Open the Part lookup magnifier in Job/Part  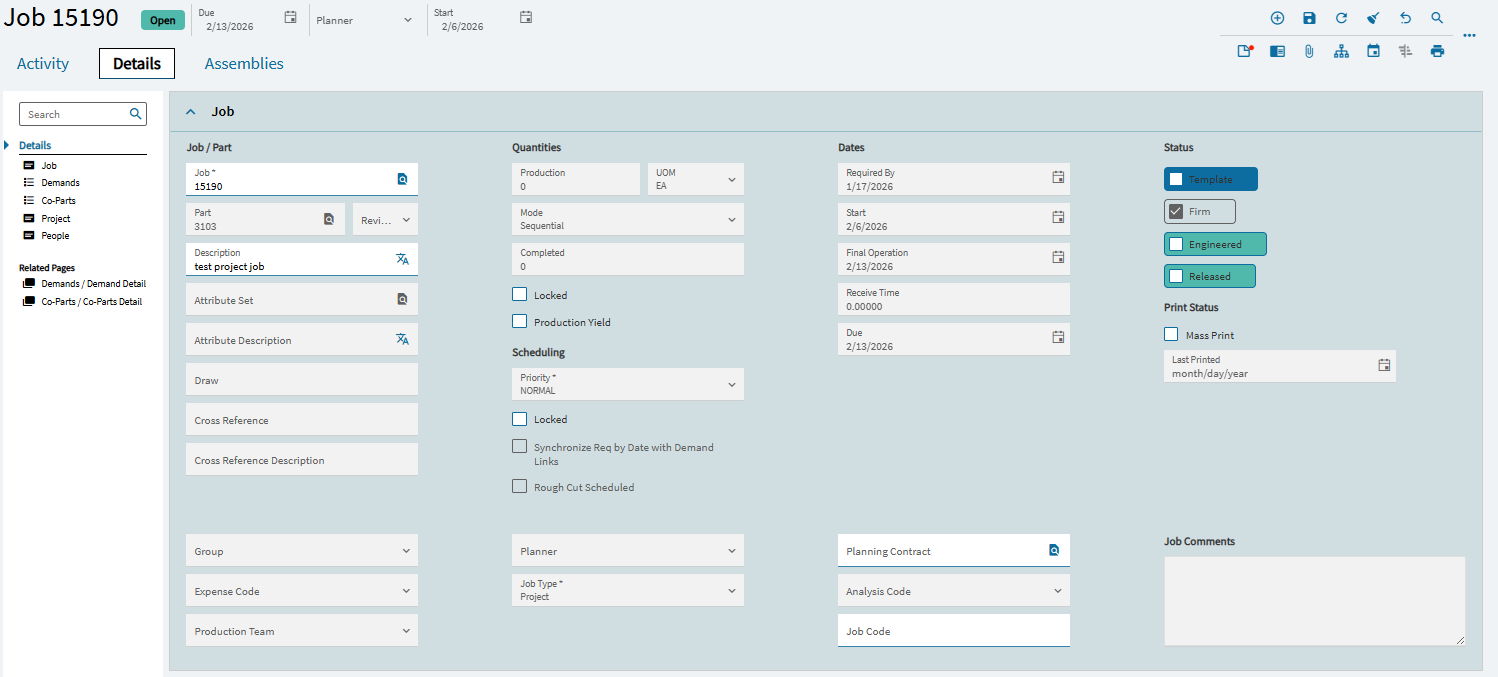coord(329,219)
